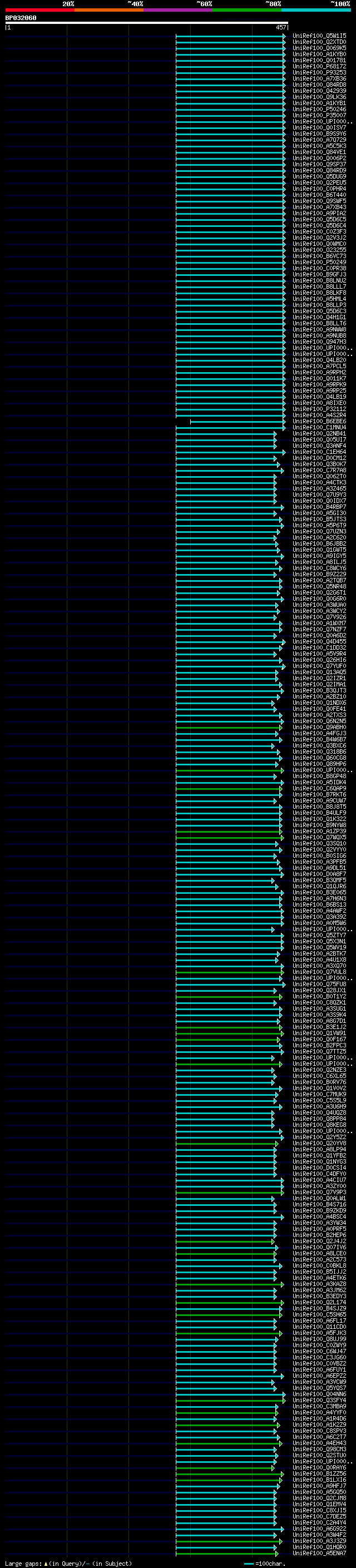Open hit UniRef100_P68172

click(319, 66)
